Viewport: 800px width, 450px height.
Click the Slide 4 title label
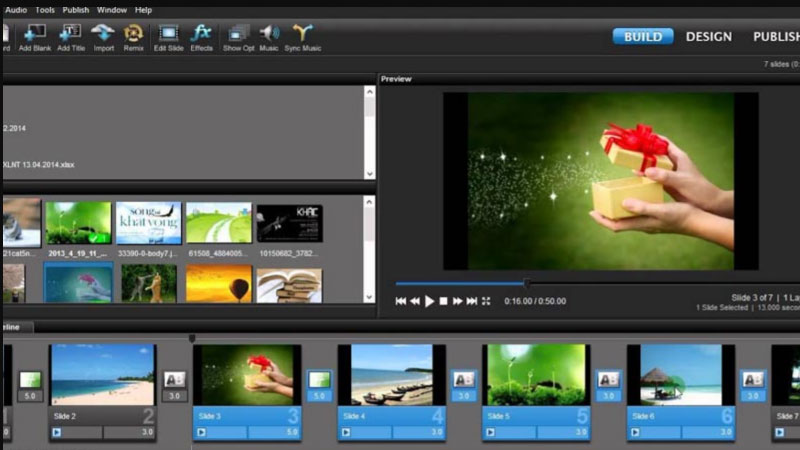tap(354, 416)
